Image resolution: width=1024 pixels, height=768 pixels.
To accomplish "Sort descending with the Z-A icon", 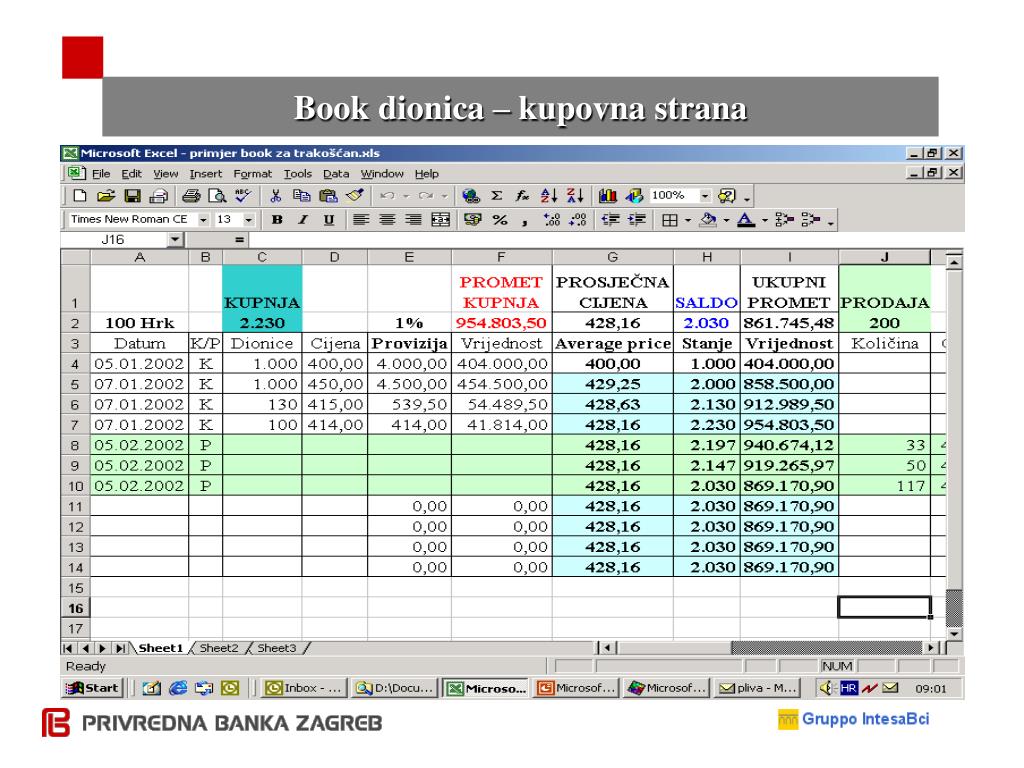I will click(x=575, y=195).
